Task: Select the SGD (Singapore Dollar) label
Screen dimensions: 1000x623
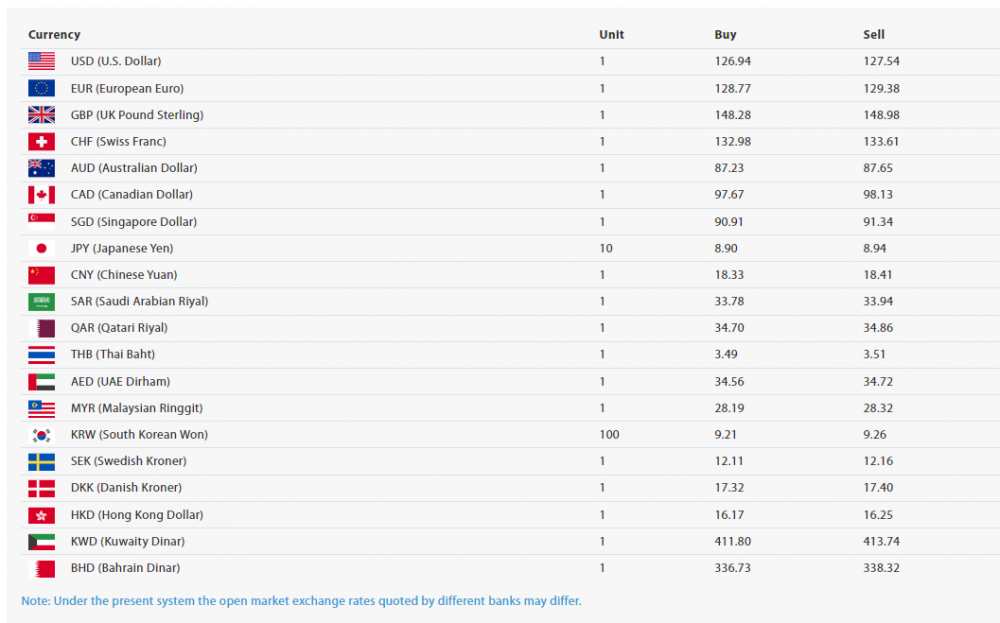Action: click(133, 222)
